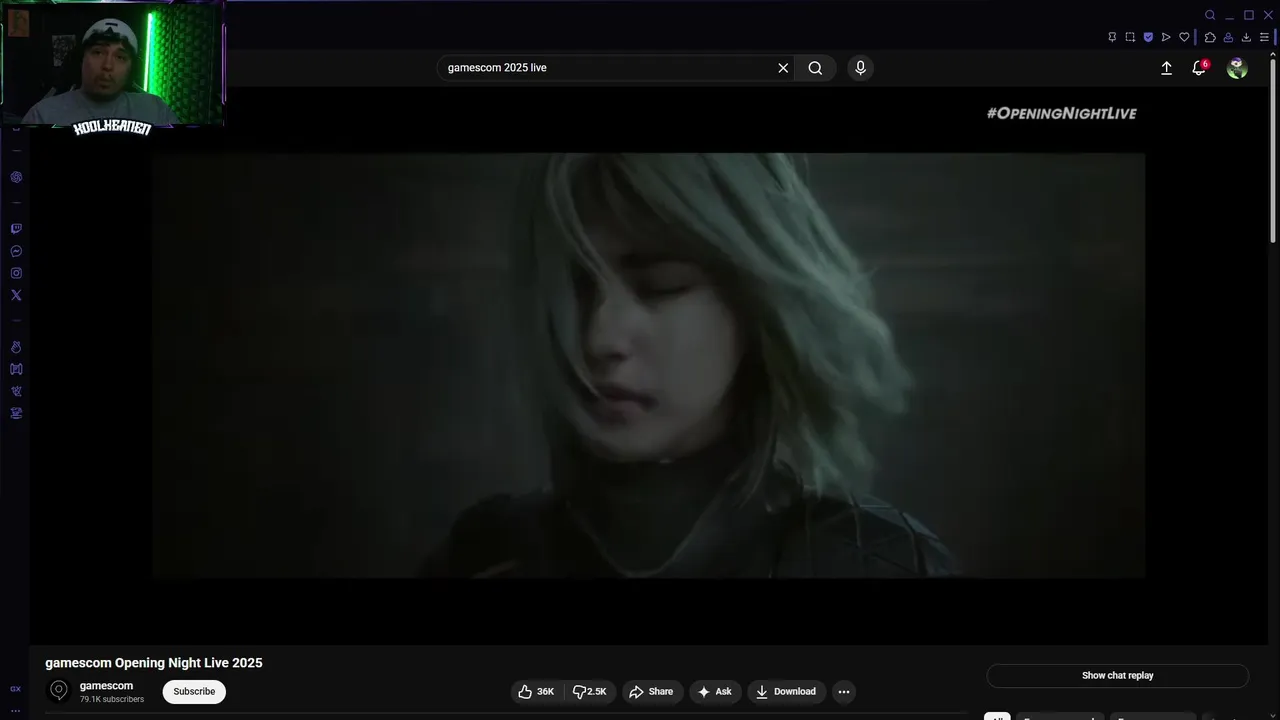Click the Ask AI button
1280x720 pixels.
click(x=715, y=692)
